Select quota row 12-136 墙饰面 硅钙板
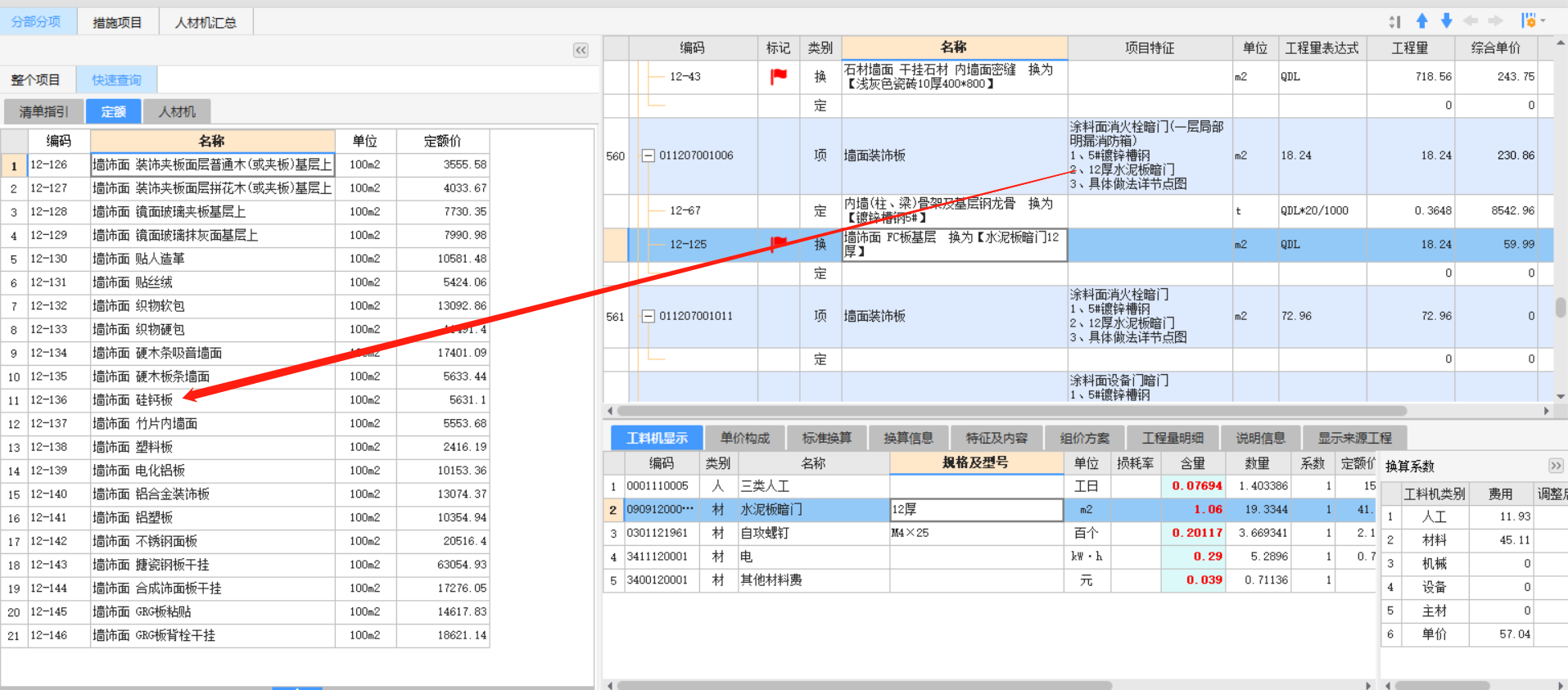 point(246,400)
